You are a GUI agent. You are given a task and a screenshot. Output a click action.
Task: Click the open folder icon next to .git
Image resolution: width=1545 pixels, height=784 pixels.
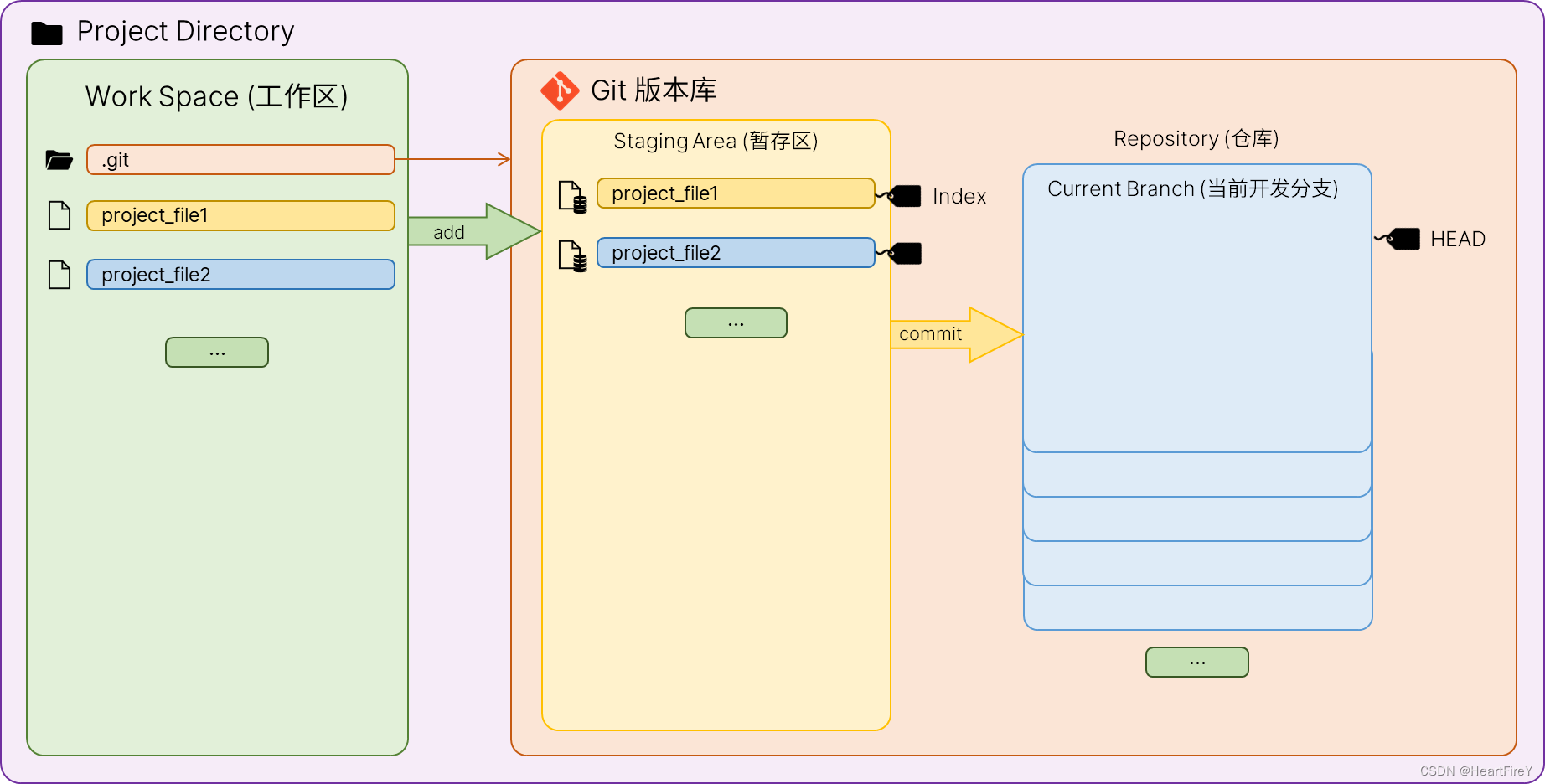(x=57, y=159)
